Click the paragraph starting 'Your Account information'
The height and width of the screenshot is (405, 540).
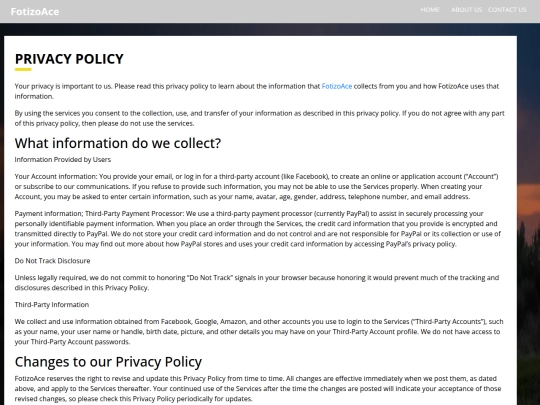(257, 187)
